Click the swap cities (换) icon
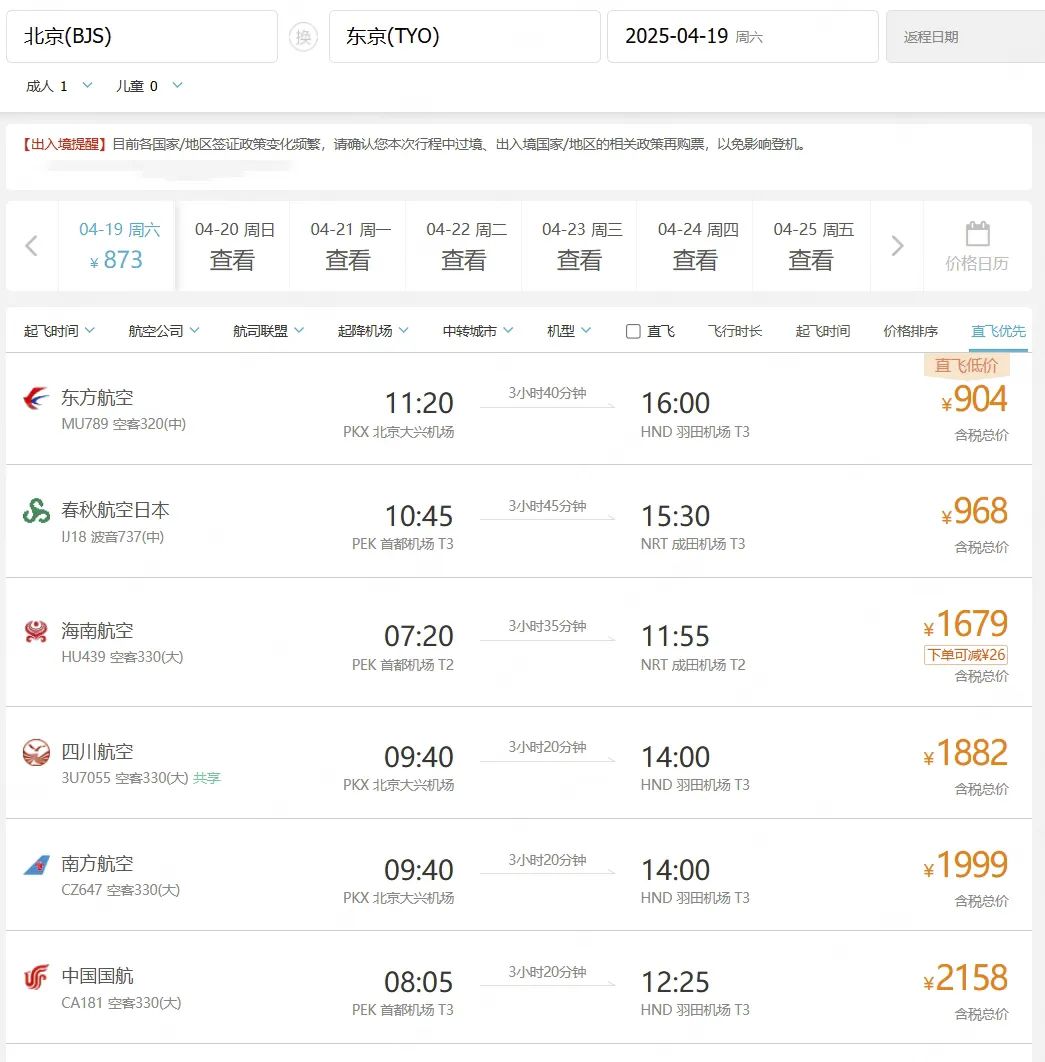 (303, 37)
